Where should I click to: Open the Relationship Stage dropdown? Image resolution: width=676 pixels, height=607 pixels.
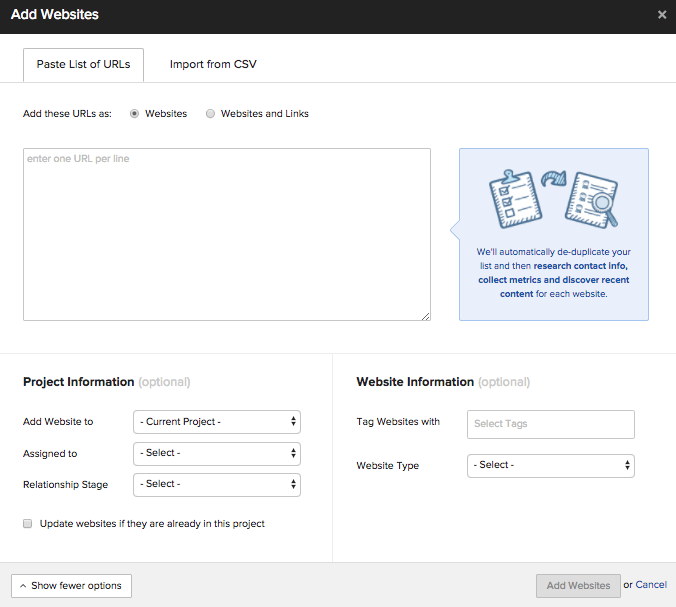(216, 485)
